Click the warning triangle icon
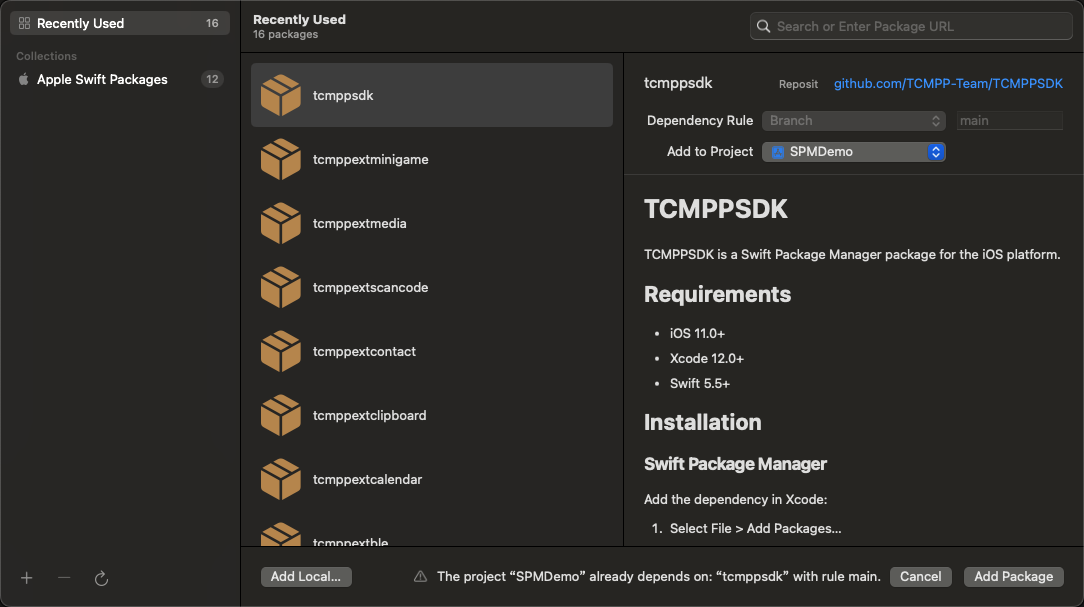The height and width of the screenshot is (607, 1084). pos(420,577)
